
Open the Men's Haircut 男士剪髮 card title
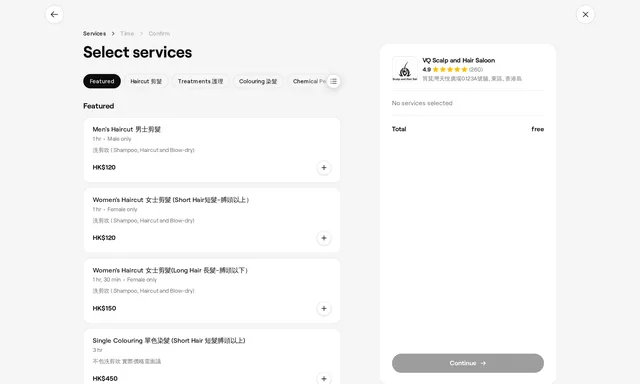[x=127, y=129]
